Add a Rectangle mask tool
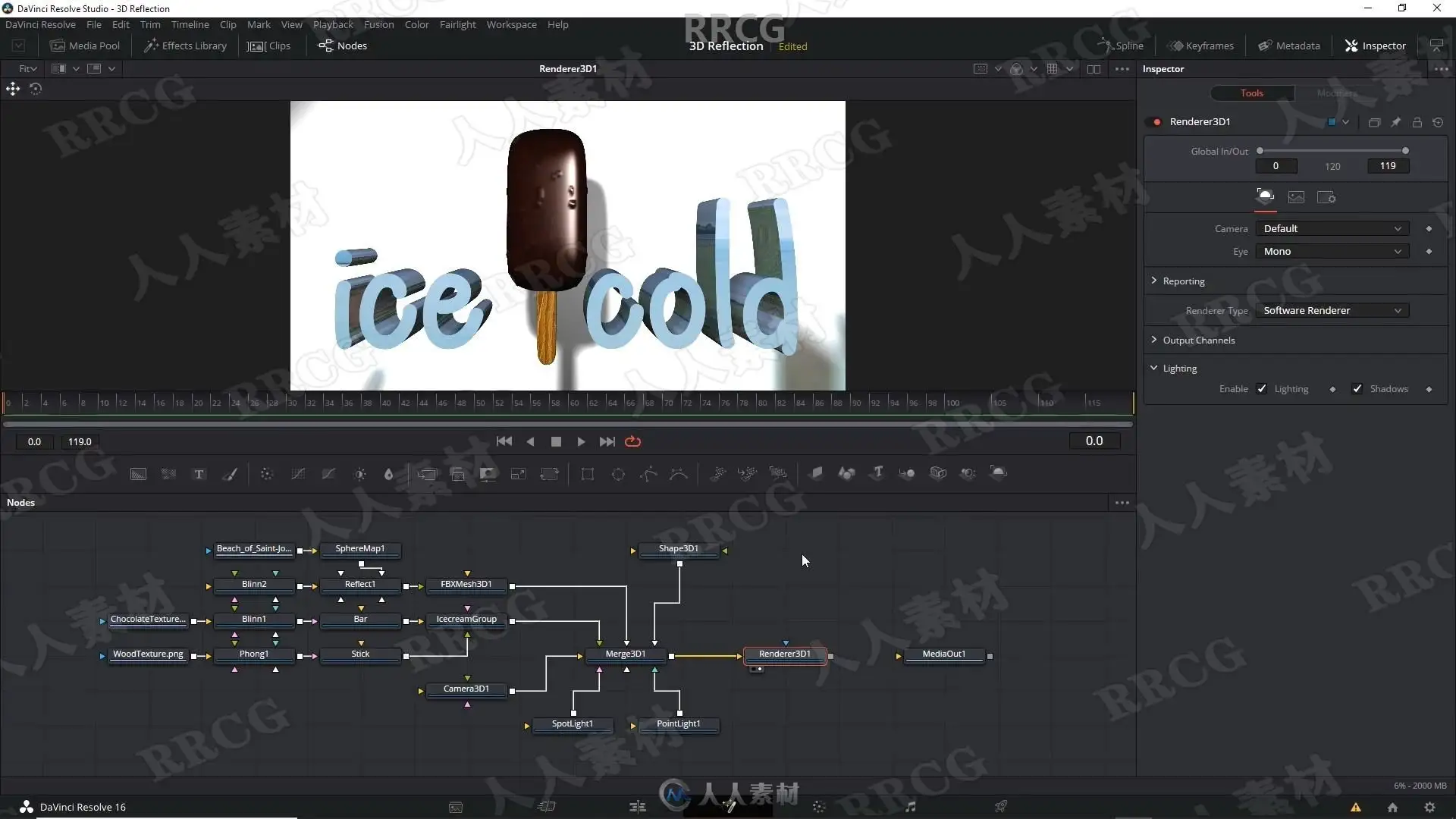1456x819 pixels. click(587, 474)
